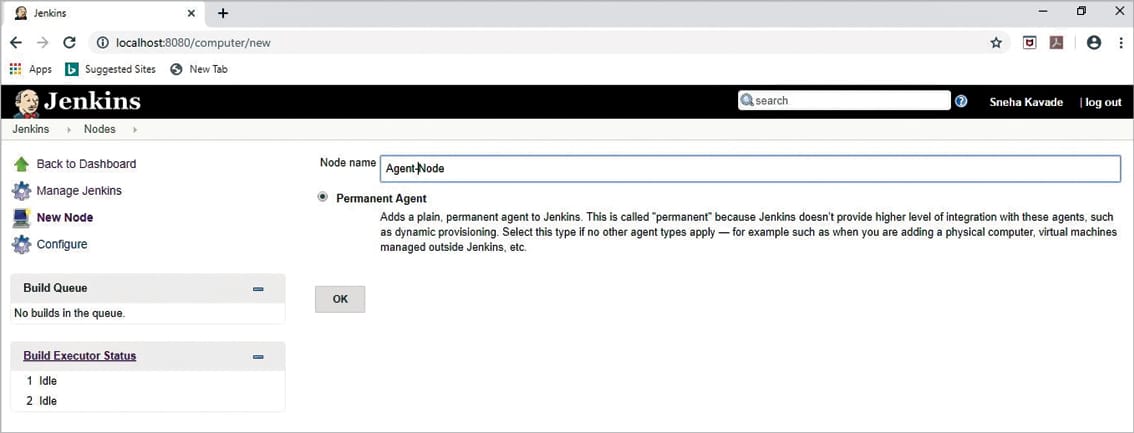The width and height of the screenshot is (1134, 433).
Task: Open Back to Dashboard link
Action: point(86,164)
